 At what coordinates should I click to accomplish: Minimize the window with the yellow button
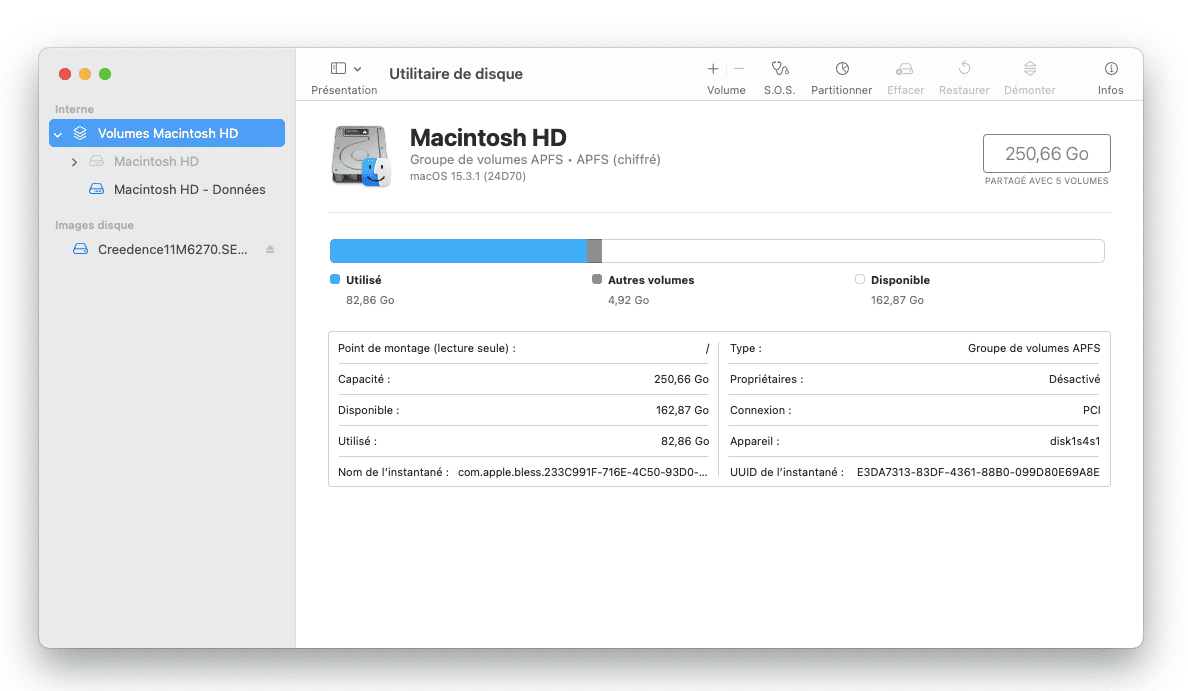(85, 73)
